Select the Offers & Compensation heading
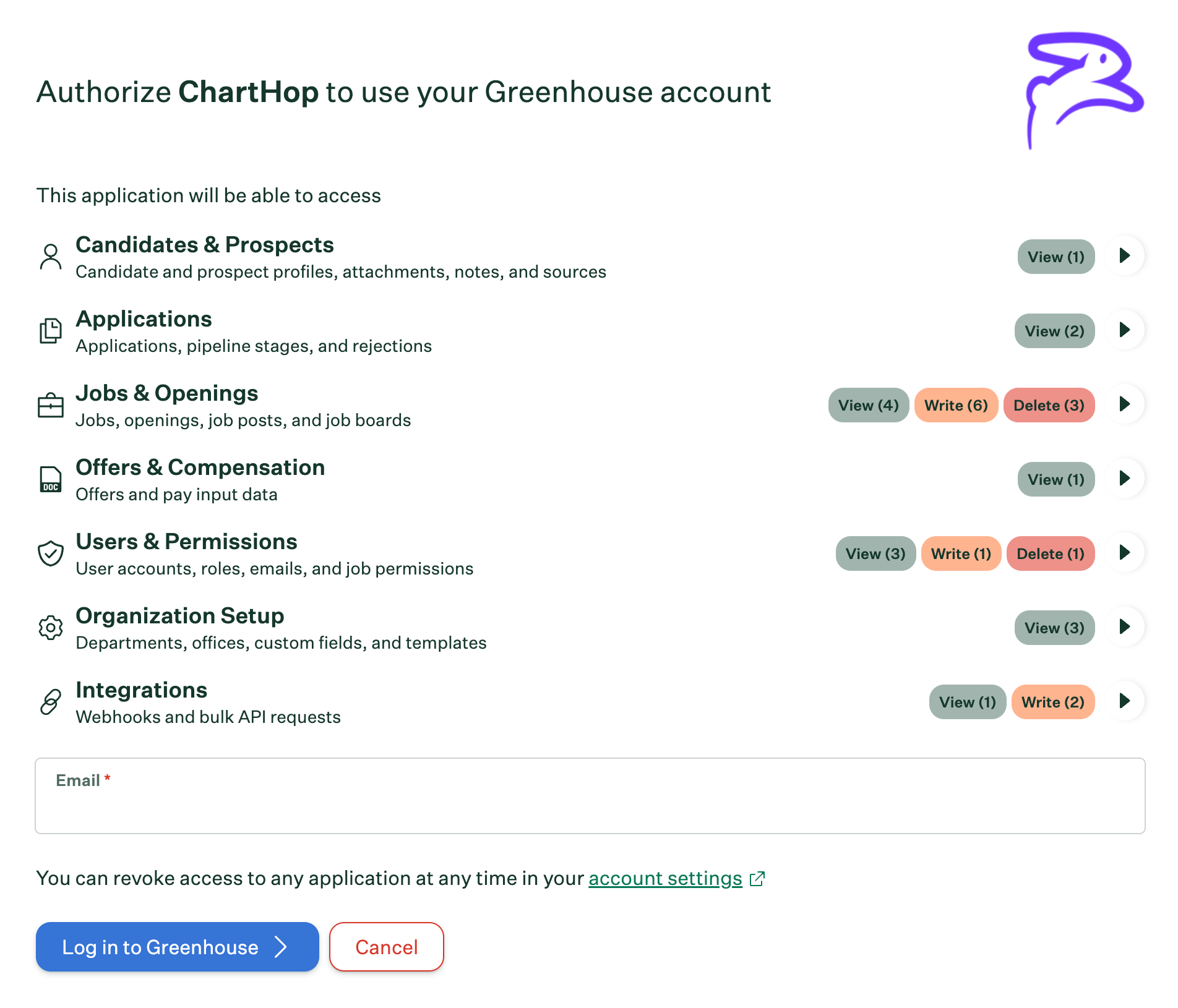This screenshot has height=1008, width=1178. (x=200, y=468)
